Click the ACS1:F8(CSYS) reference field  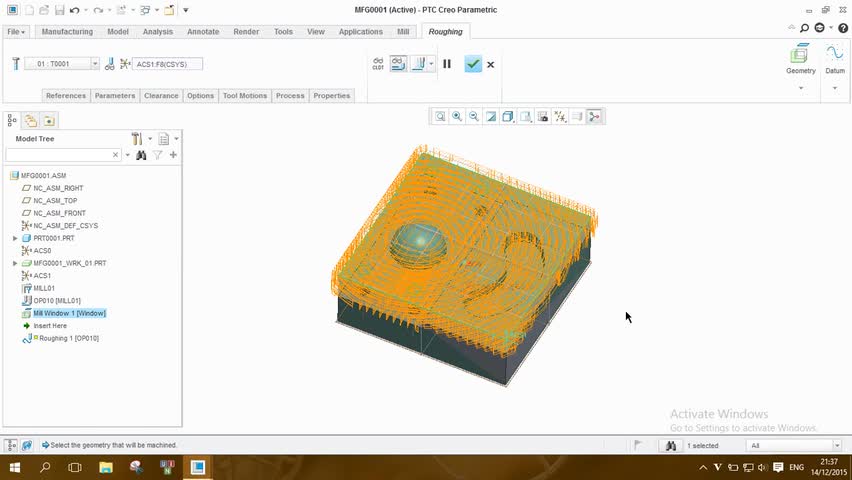point(167,64)
